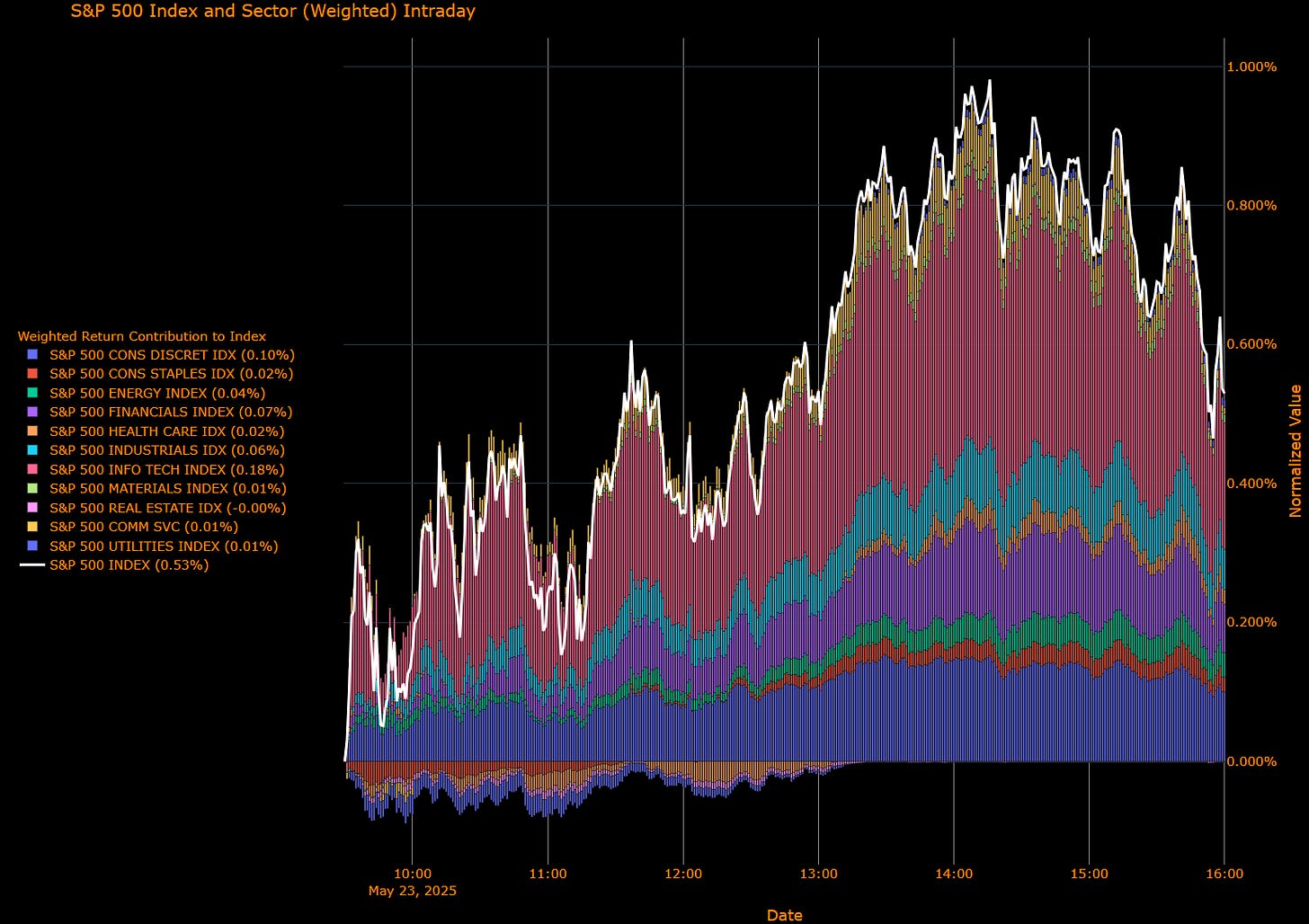Click the chart title text

tap(273, 12)
